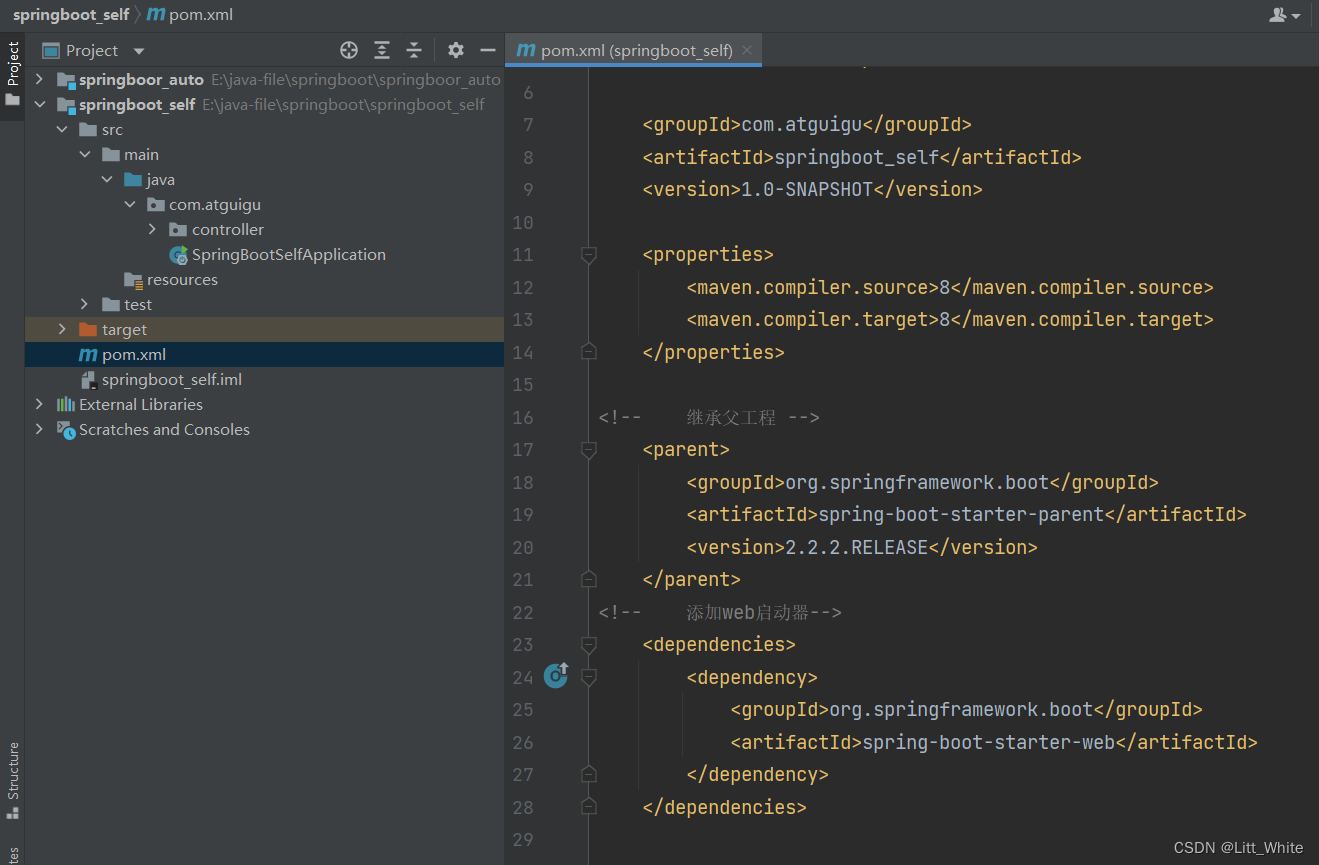Screen dimensions: 1319x865
Task: Click the SpringBootSelfApplication class icon
Action: coord(178,254)
